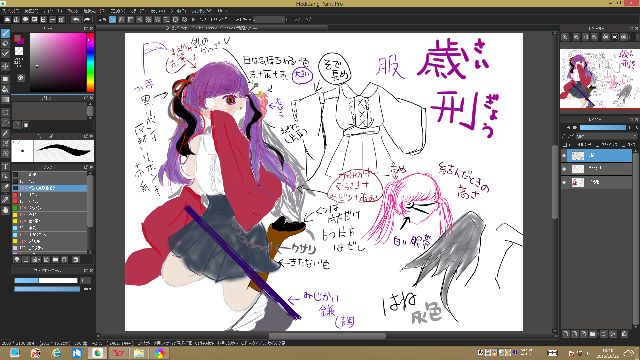
Task: Select the Magic Wand tool
Action: 5,133
